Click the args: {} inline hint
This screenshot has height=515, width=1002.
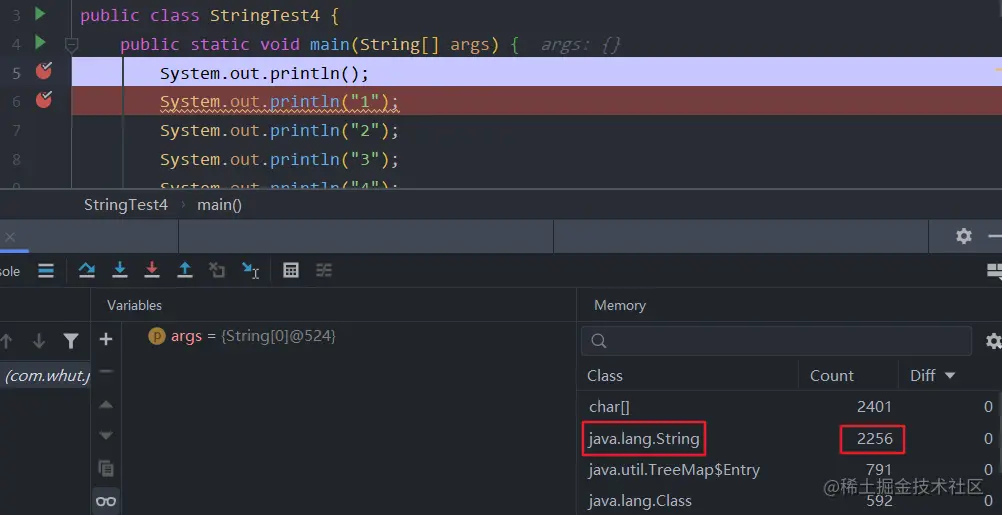tap(581, 44)
